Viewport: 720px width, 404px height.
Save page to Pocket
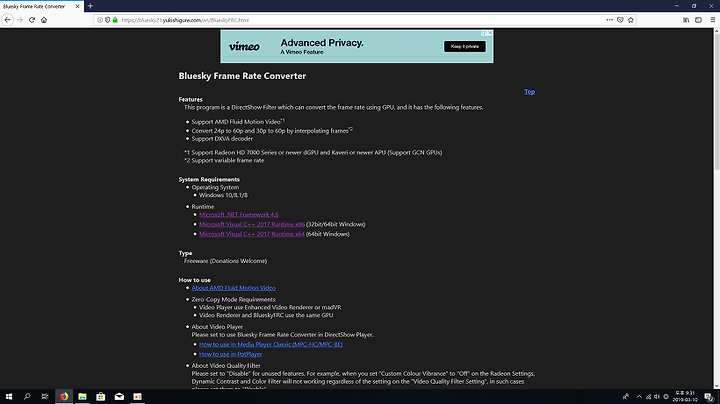620,20
